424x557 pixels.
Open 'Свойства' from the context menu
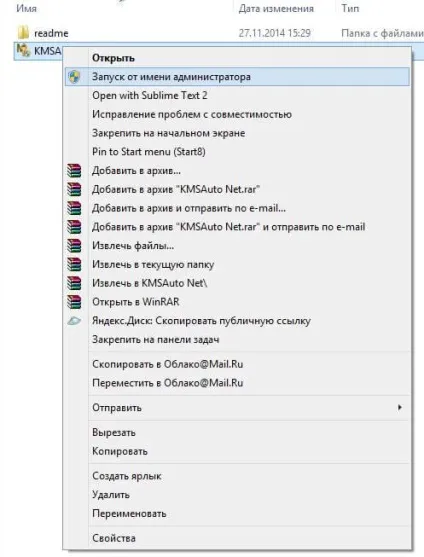pos(237,538)
